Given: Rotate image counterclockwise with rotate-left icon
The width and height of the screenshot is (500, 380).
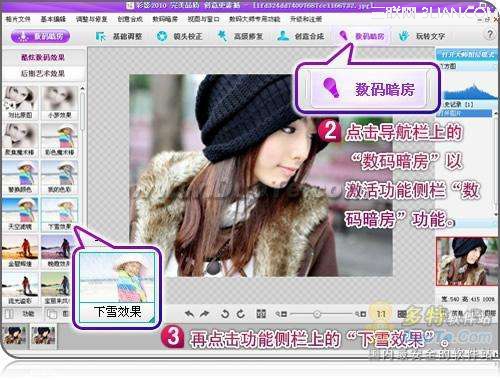Looking at the screenshot, I should pyautogui.click(x=225, y=314).
